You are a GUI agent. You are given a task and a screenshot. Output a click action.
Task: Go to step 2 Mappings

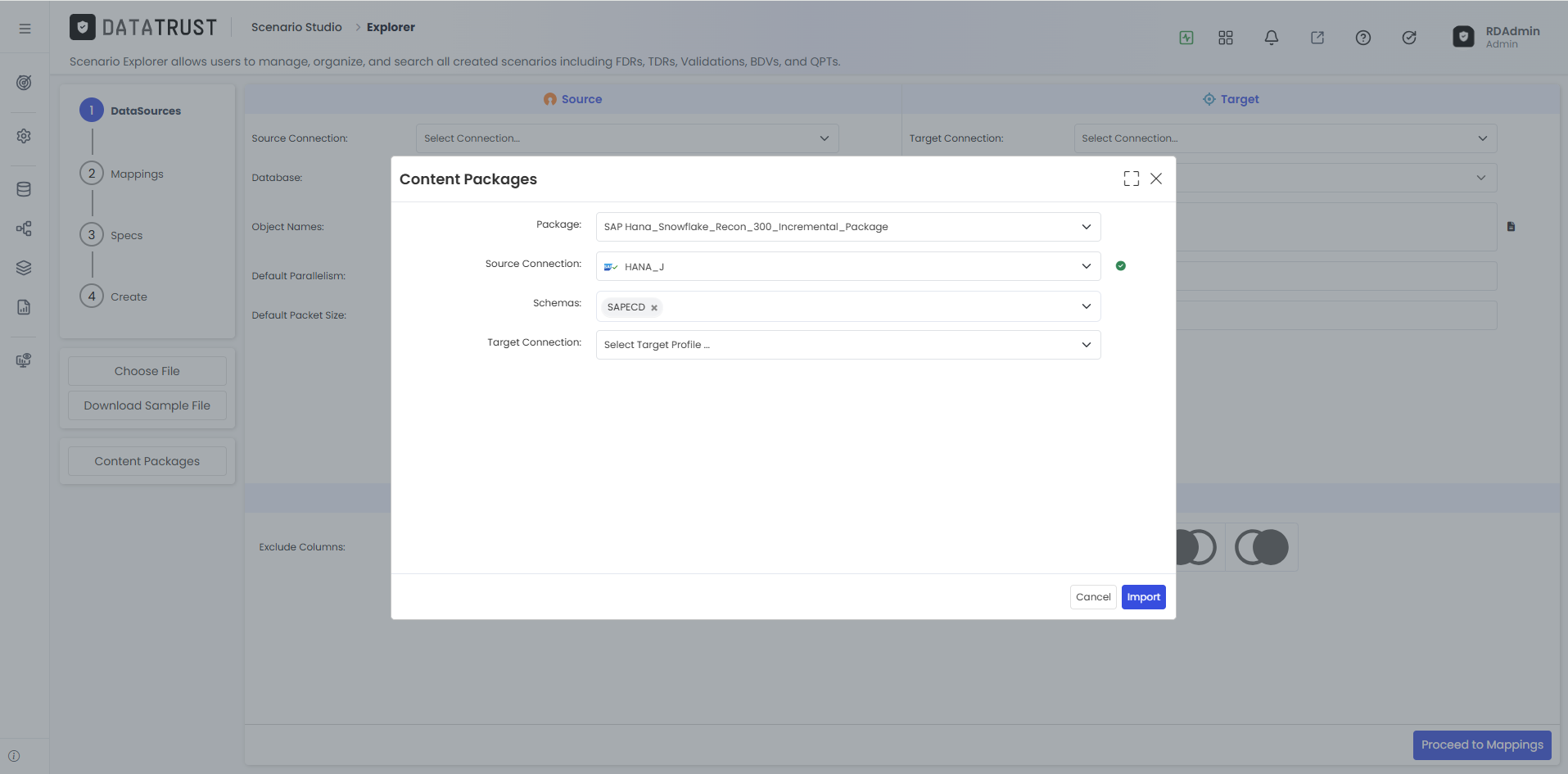pyautogui.click(x=122, y=174)
